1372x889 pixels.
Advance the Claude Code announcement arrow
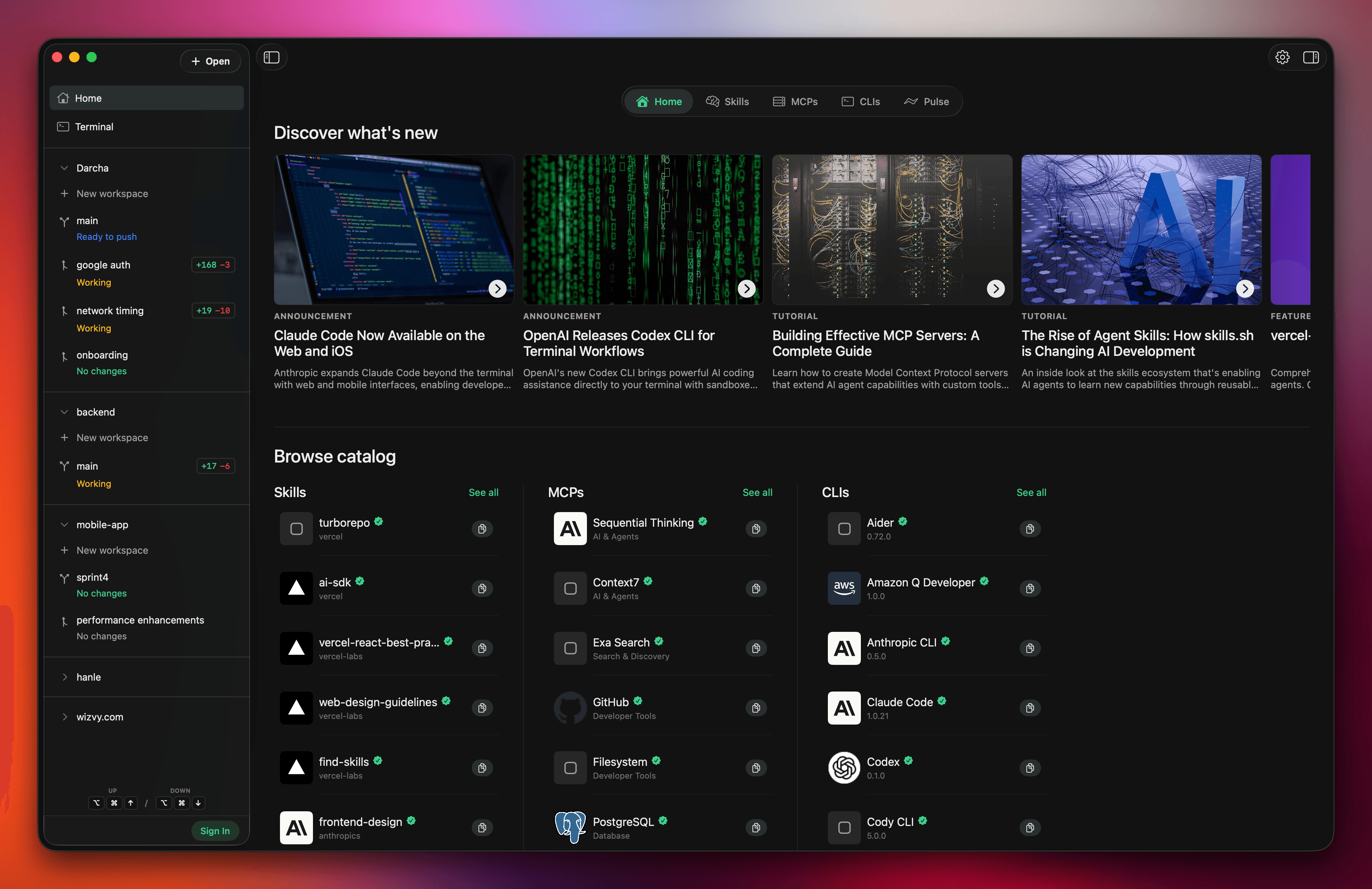point(497,289)
